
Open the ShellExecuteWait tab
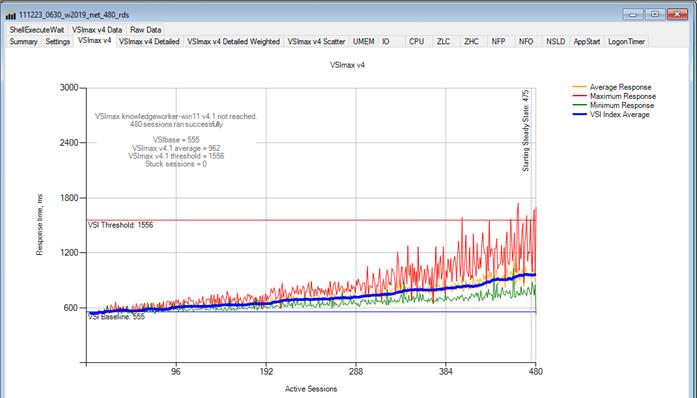(x=37, y=30)
